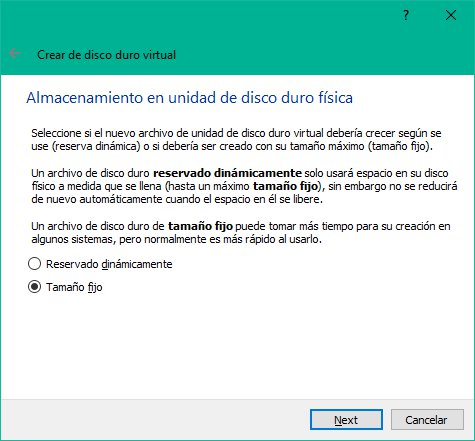Click the paragraph starting with 'Seleccione si el nuevo archivo'
The image size is (475, 441).
236,140
